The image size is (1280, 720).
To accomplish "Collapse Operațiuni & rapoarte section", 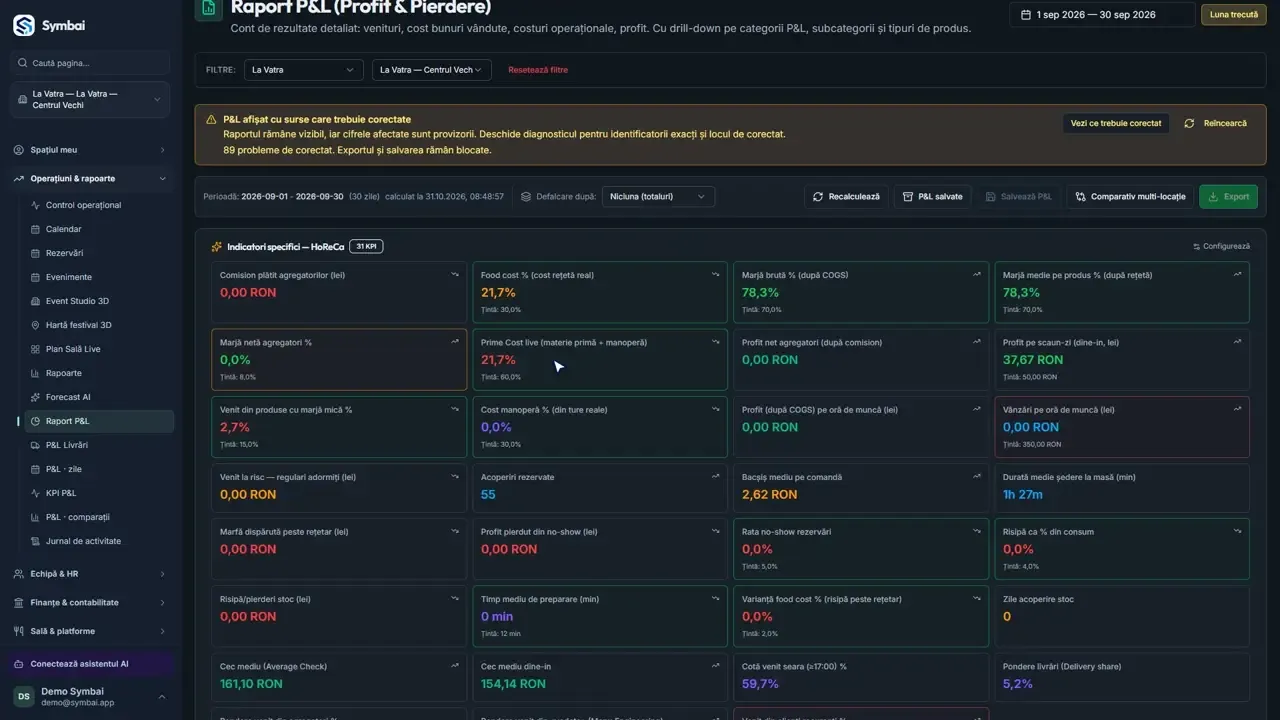I will point(90,179).
